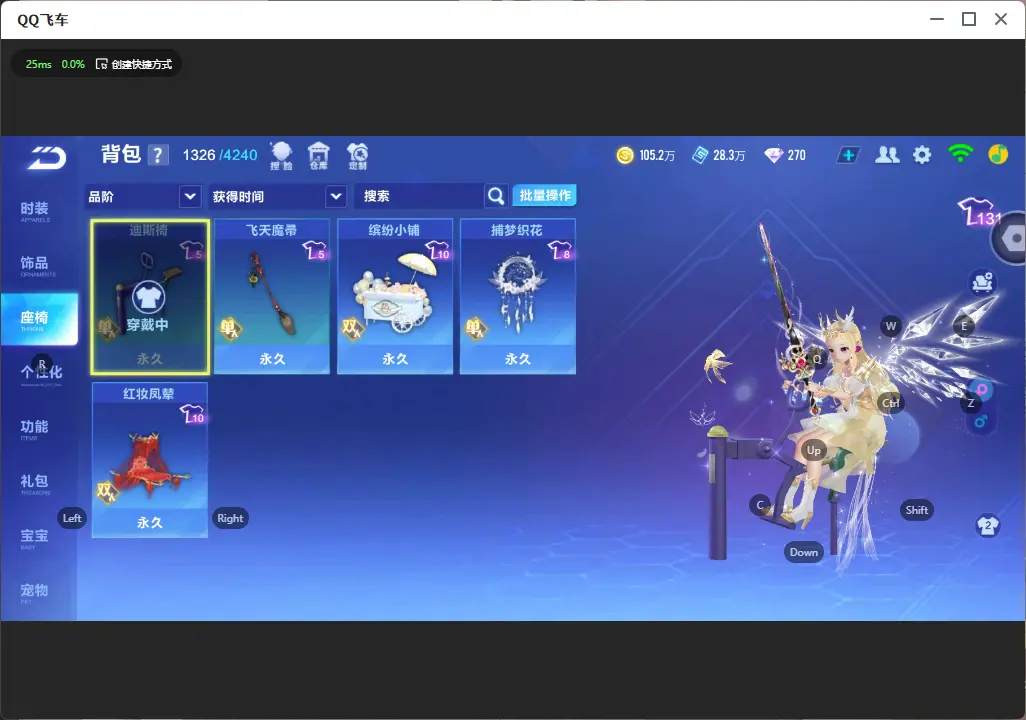
Task: Click the C key overlay button
Action: point(760,505)
